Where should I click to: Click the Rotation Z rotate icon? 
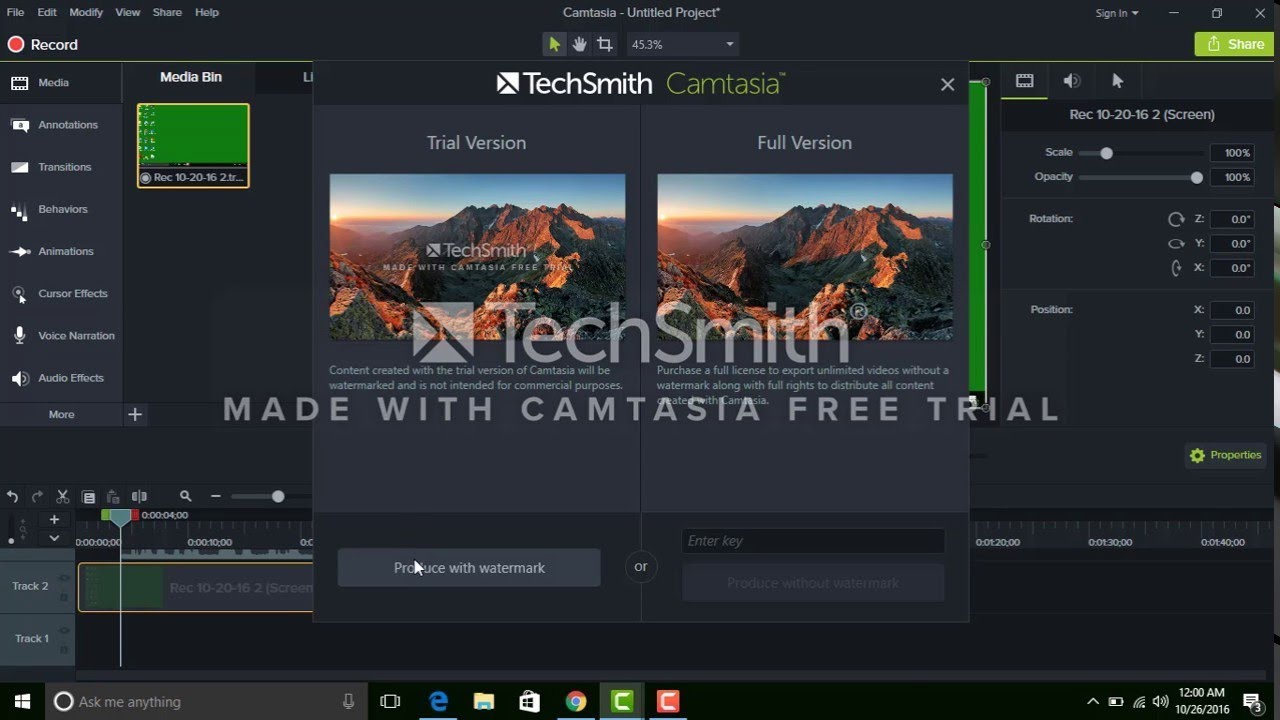pos(1176,219)
